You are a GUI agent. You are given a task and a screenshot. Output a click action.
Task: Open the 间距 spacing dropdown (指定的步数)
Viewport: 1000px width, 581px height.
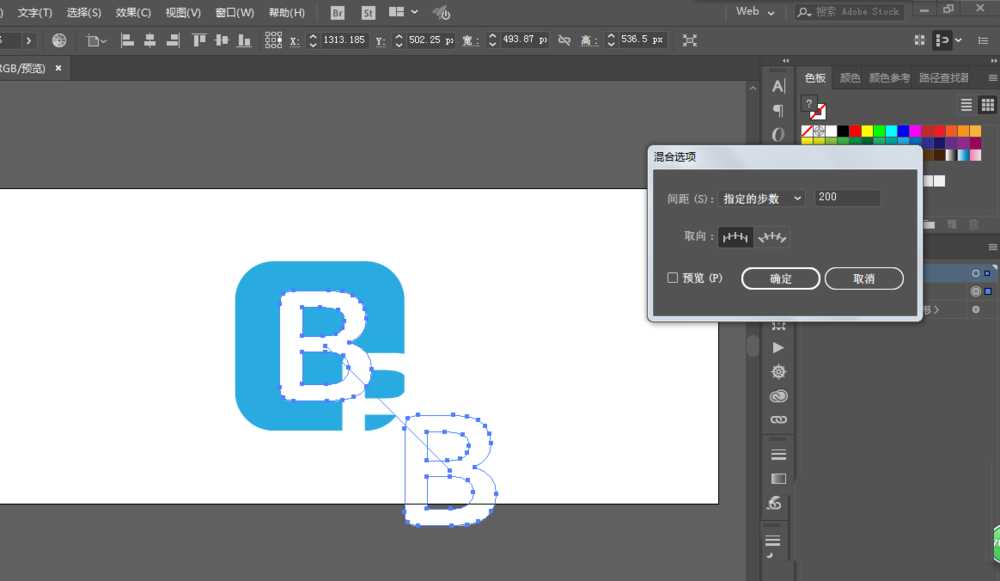click(x=762, y=198)
